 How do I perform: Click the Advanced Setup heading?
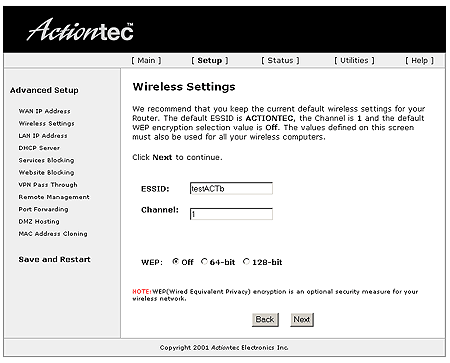tap(44, 90)
